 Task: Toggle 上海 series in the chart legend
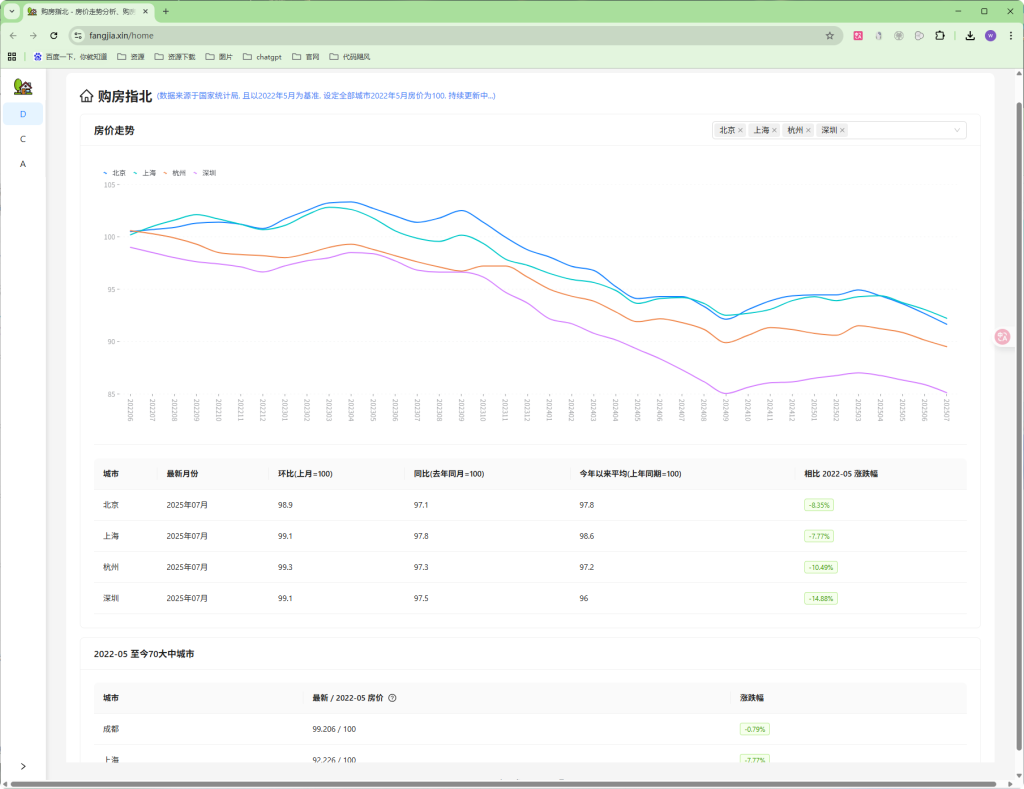coord(145,173)
